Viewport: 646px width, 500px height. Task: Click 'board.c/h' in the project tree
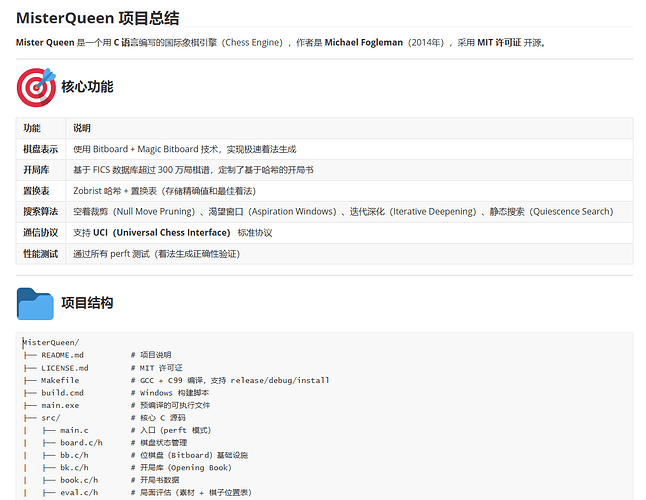point(81,443)
